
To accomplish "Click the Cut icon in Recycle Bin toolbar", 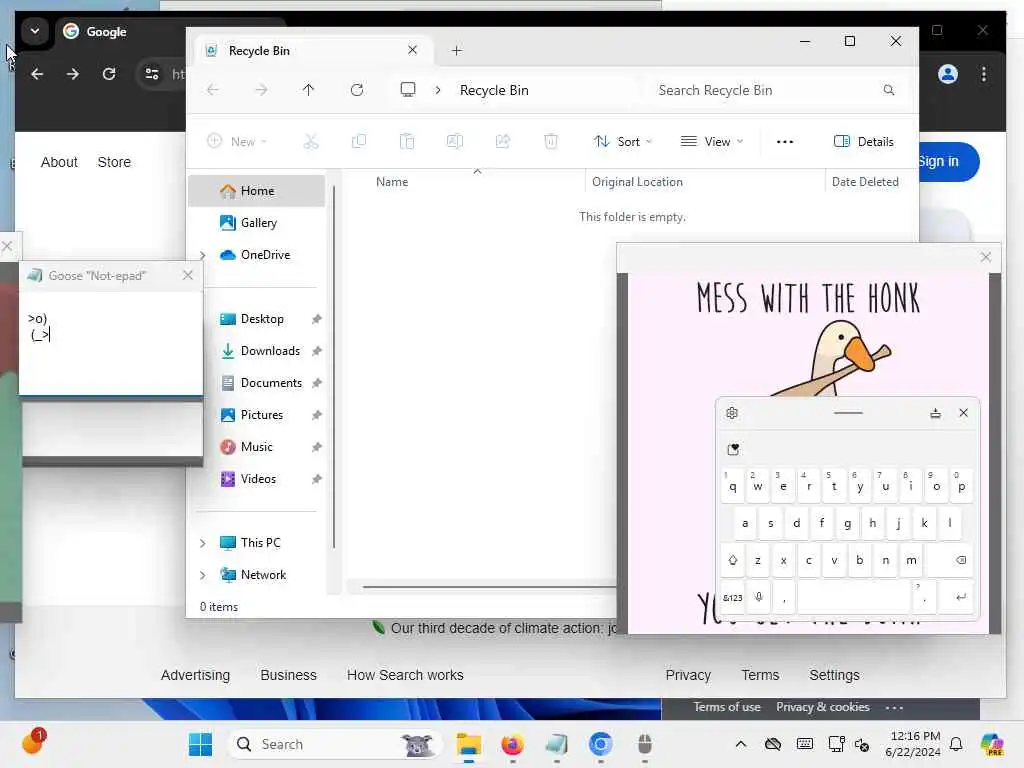I will [x=311, y=141].
